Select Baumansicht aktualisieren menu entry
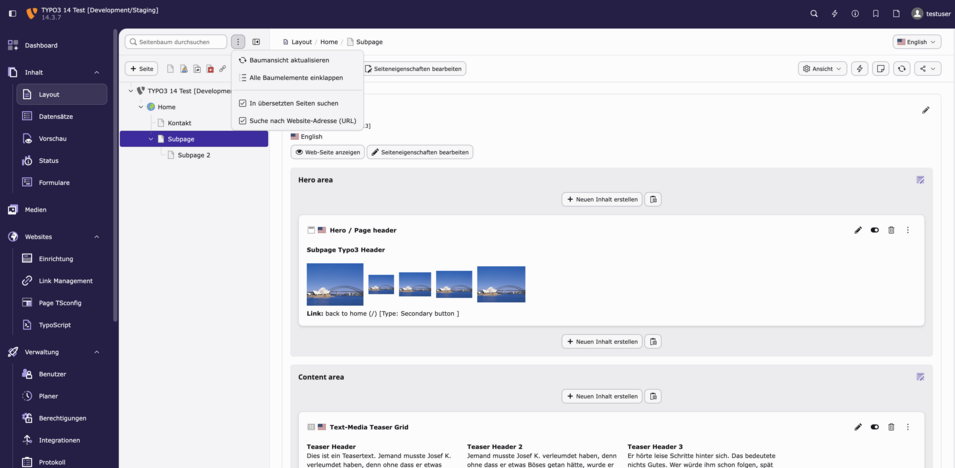 tap(297, 60)
